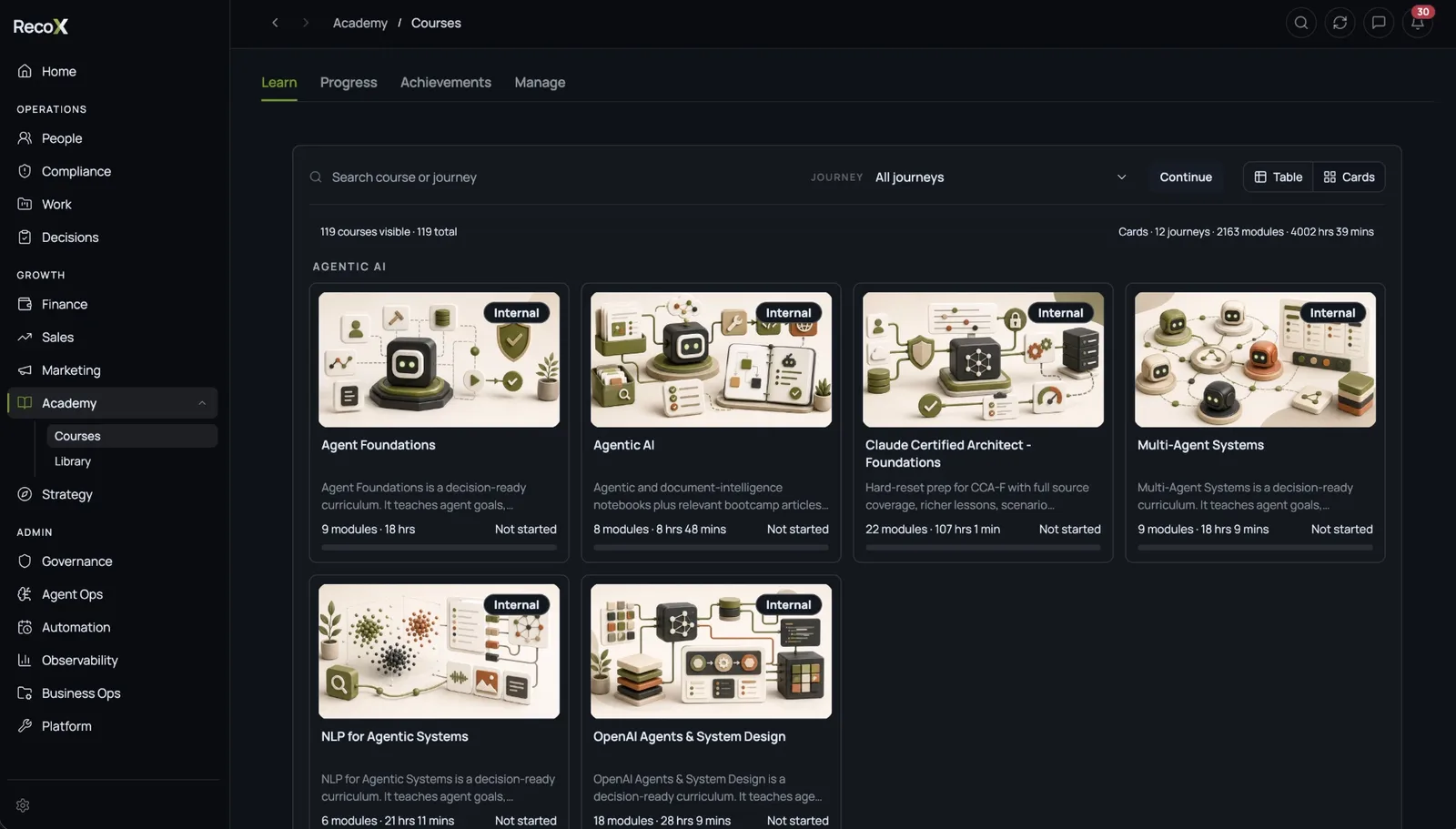
Task: Click Agentic AI course description text
Action: click(x=711, y=496)
